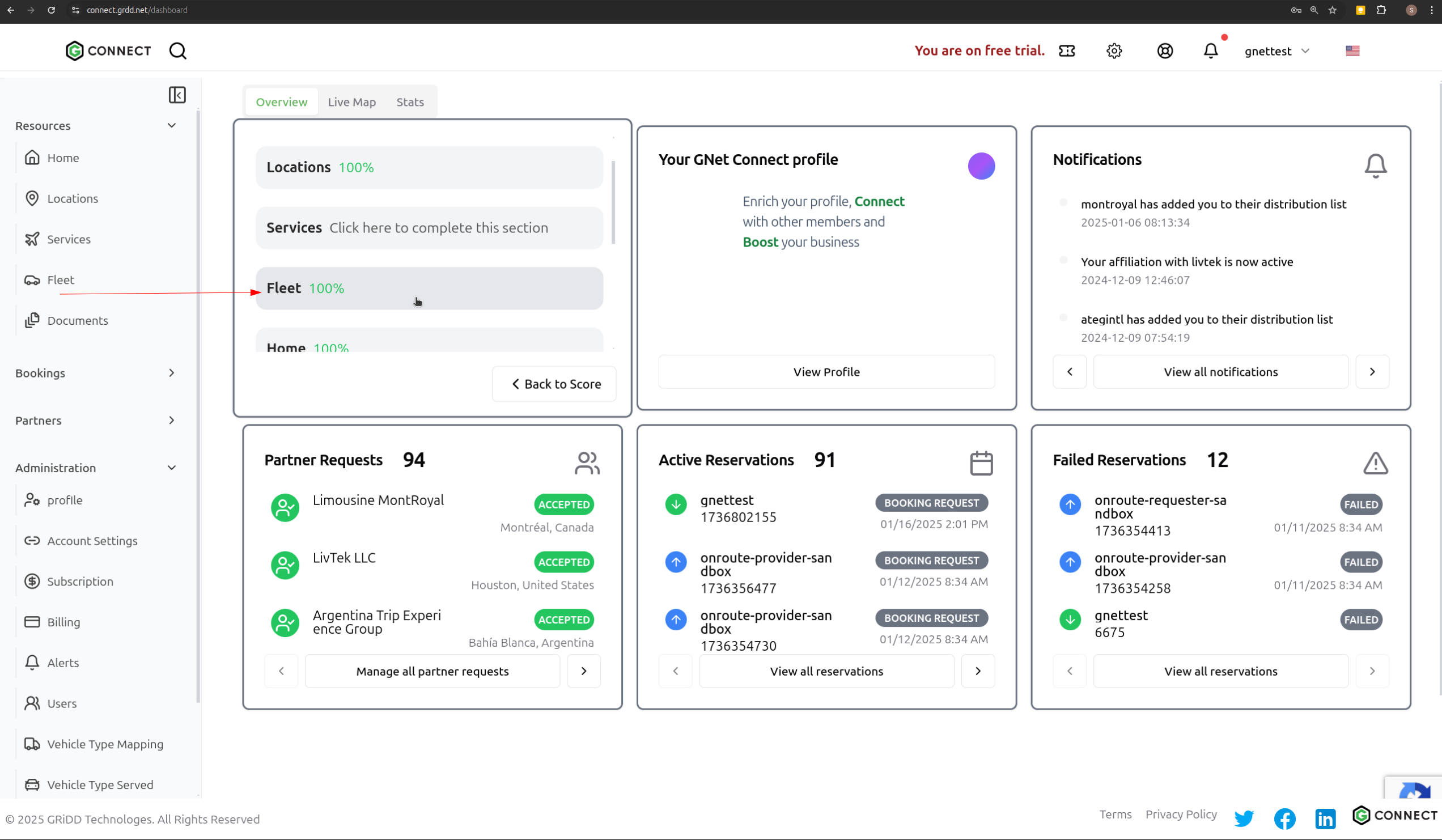Image resolution: width=1442 pixels, height=840 pixels.
Task: Click the ticket coupon icon near trial text
Action: click(x=1067, y=51)
